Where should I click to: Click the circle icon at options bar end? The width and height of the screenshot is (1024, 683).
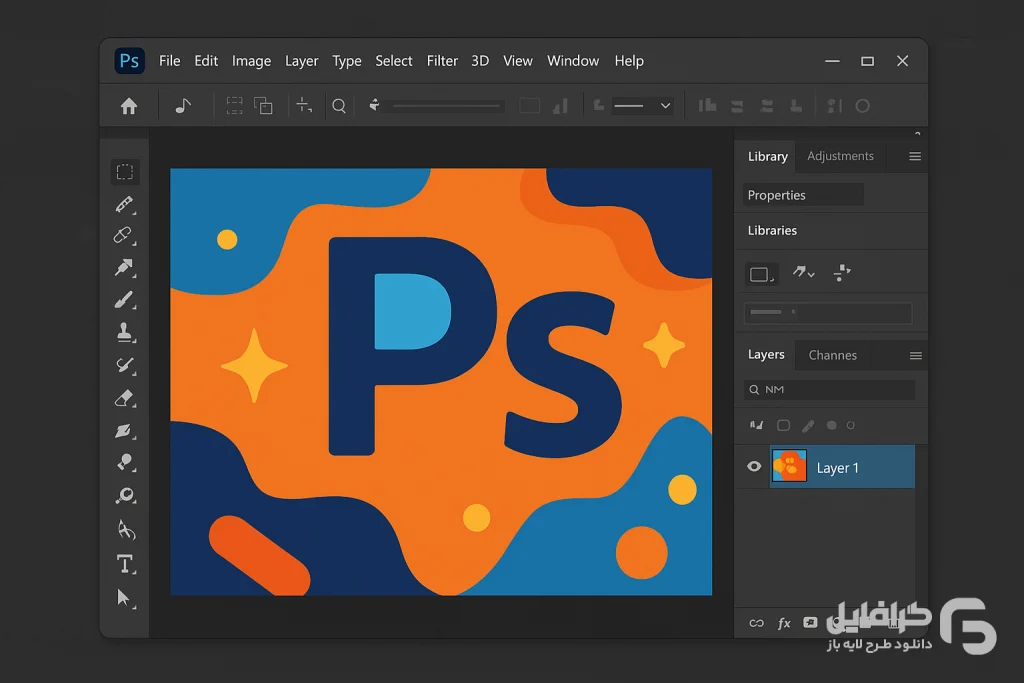[x=863, y=106]
